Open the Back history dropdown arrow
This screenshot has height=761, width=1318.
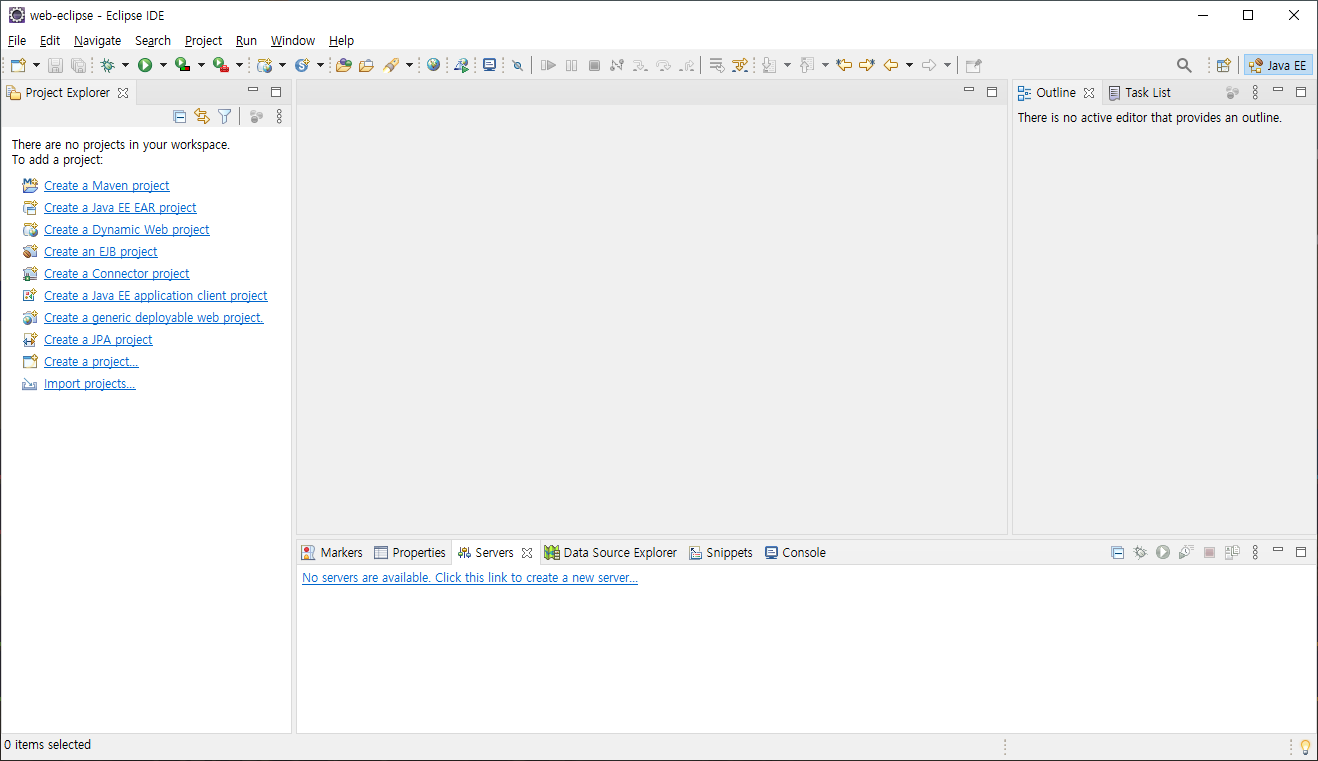click(909, 65)
